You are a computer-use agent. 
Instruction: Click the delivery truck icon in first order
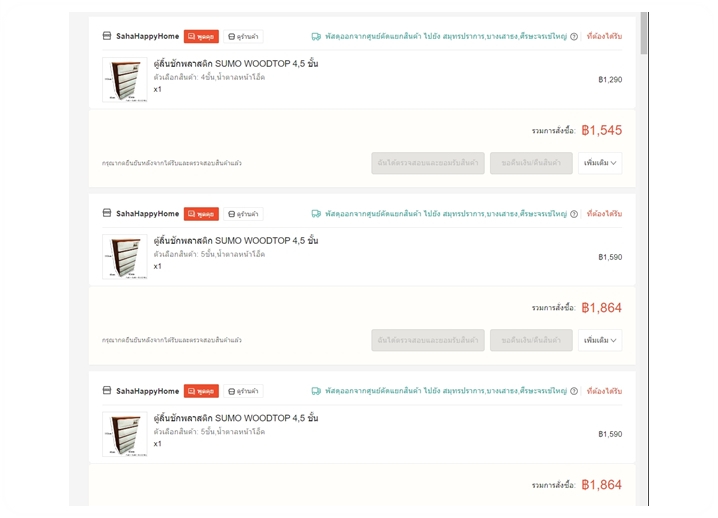316,36
